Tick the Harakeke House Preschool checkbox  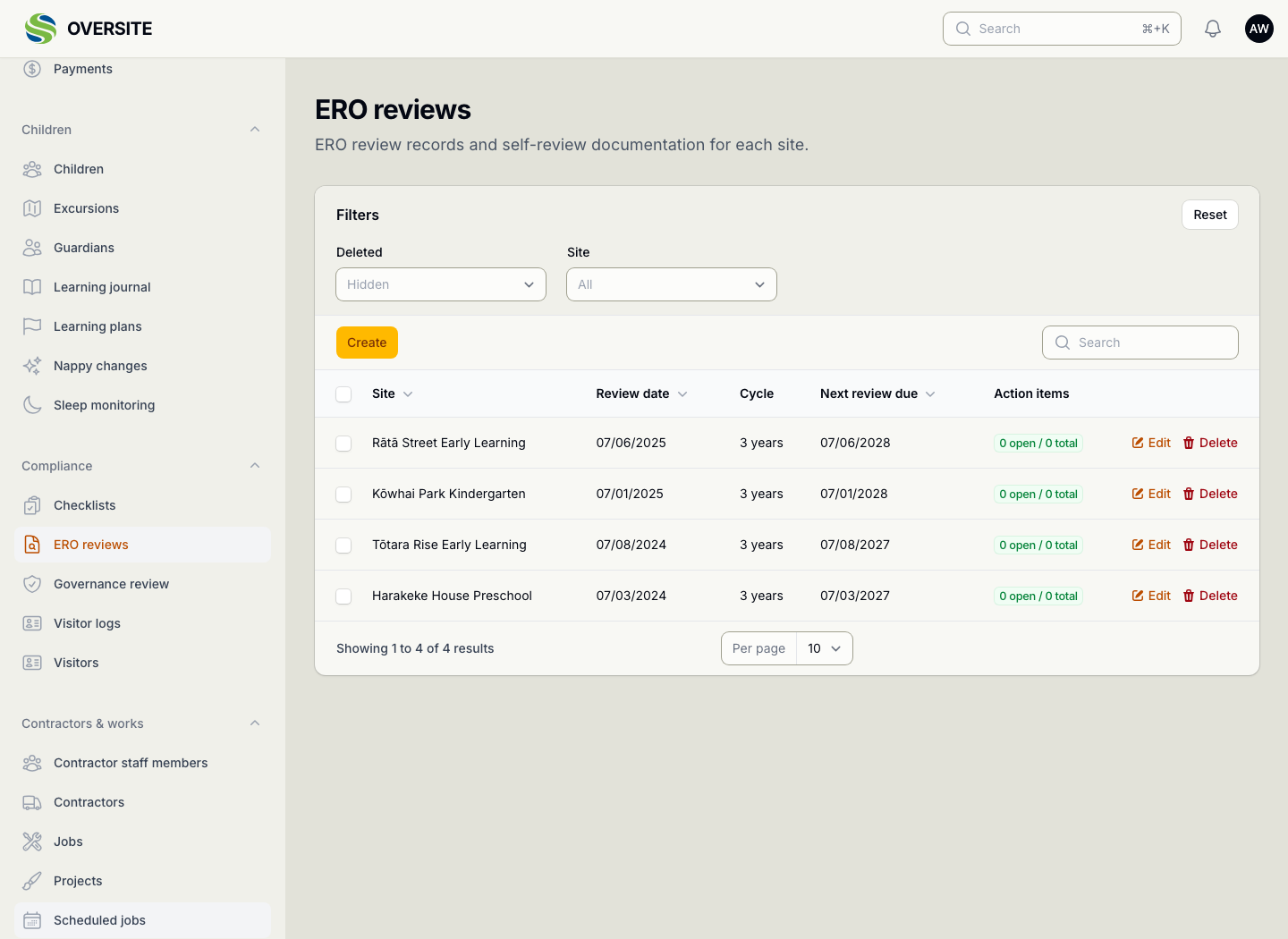point(343,596)
